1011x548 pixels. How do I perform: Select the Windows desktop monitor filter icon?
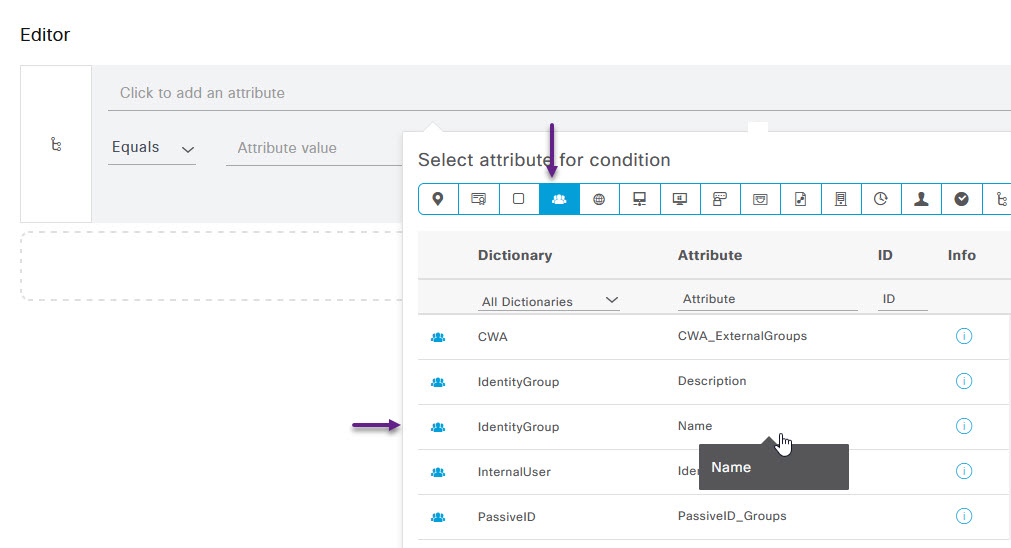coord(680,199)
